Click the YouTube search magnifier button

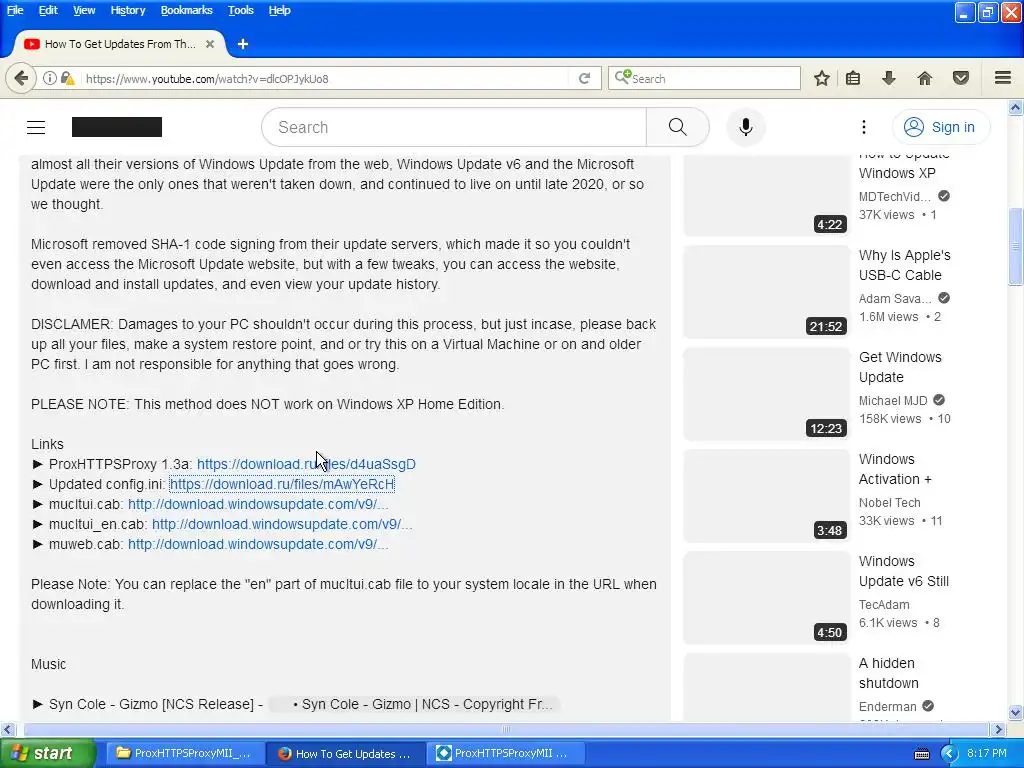[x=678, y=127]
